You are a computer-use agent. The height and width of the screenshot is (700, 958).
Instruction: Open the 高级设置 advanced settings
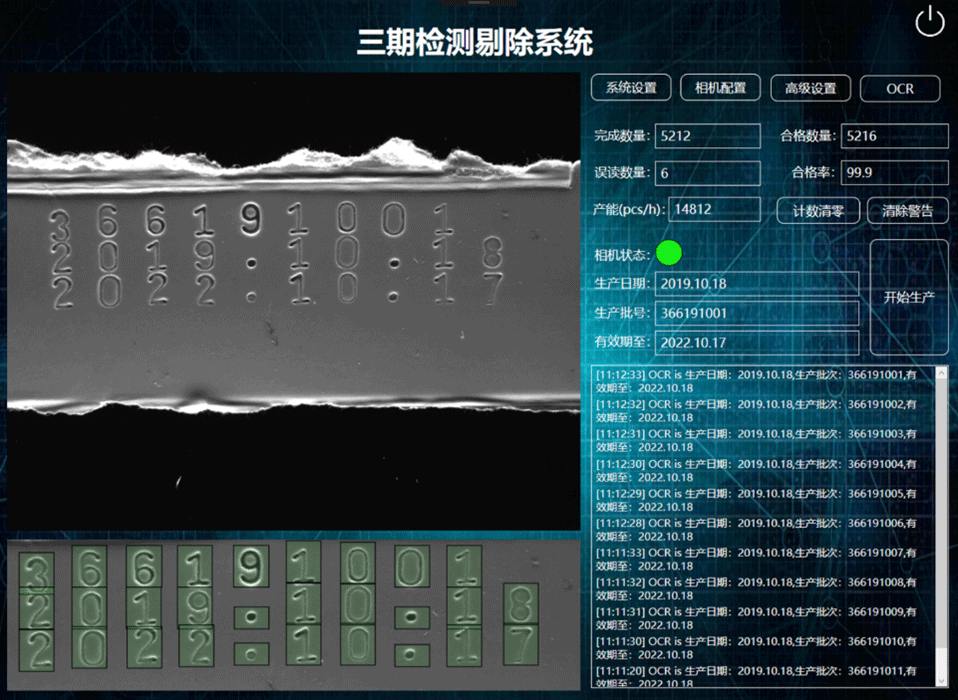[x=811, y=88]
